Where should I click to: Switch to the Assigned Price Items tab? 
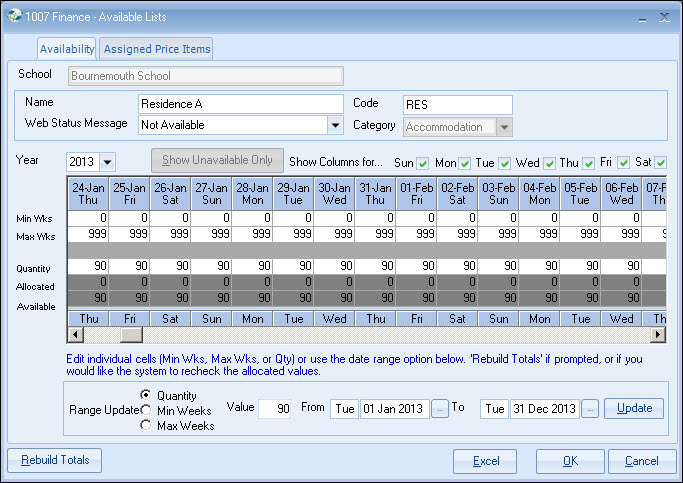(156, 49)
